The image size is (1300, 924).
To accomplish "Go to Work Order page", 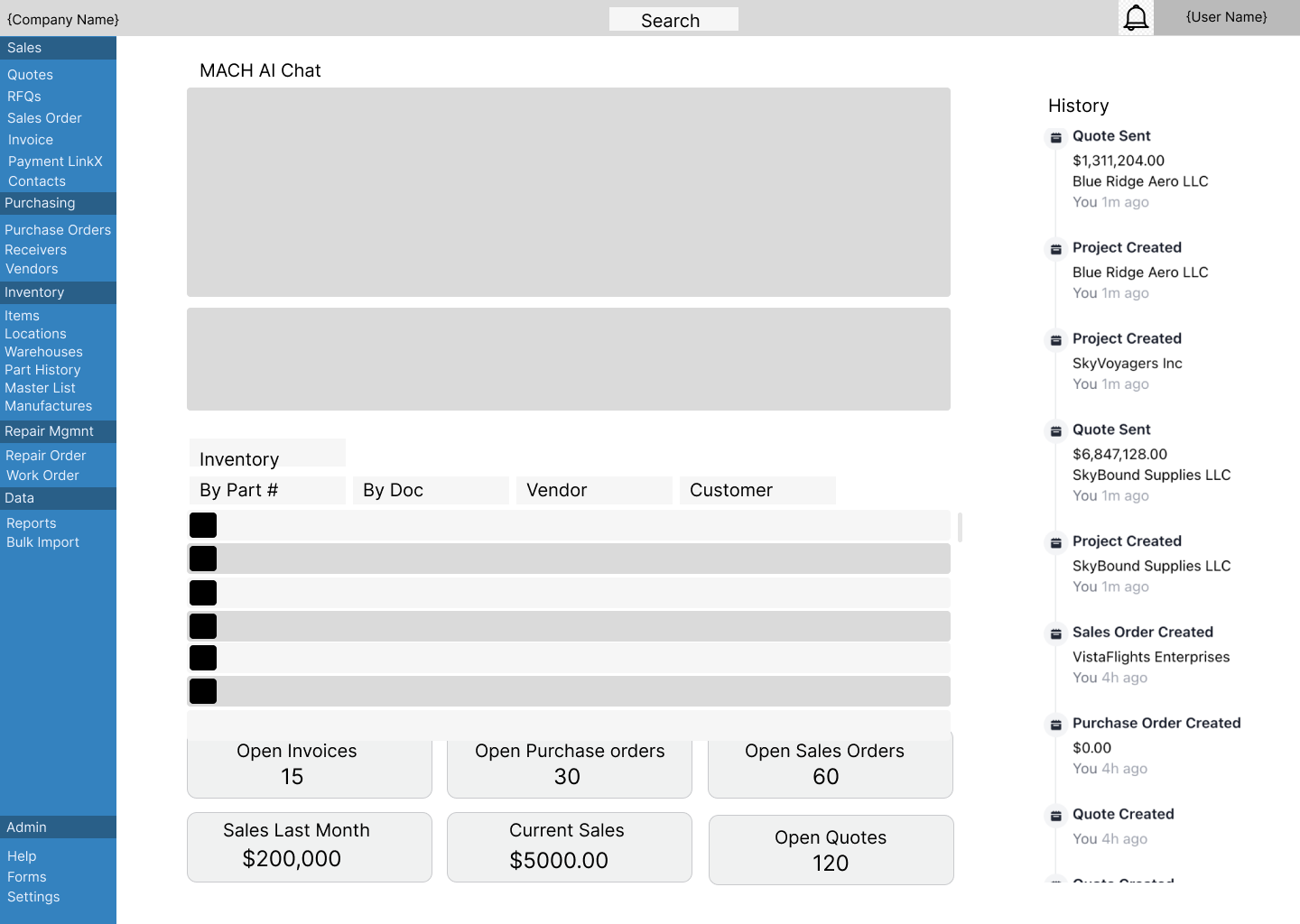I will tap(42, 476).
